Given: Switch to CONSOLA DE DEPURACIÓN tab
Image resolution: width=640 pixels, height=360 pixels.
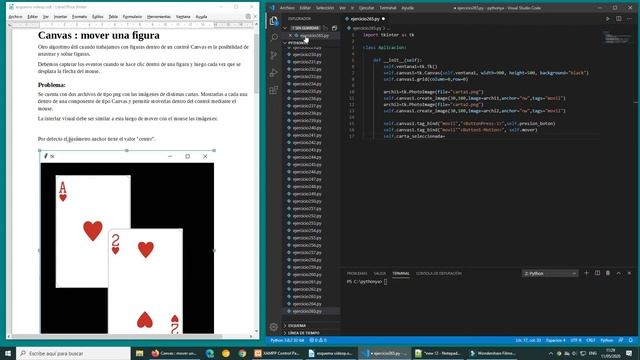Looking at the screenshot, I should point(439,273).
